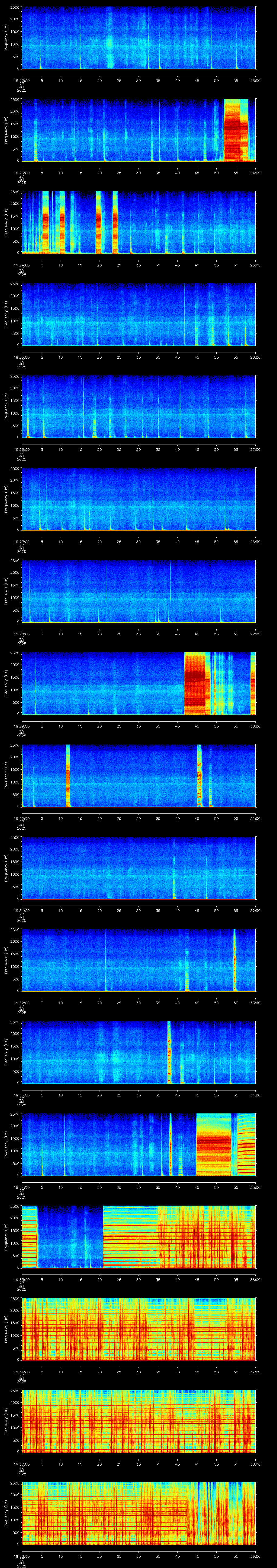This screenshot has width=277, height=1568.
Task: Click the Frequency (Hz) axis label of 19:37:00 panel
Action: tap(6, 1421)
